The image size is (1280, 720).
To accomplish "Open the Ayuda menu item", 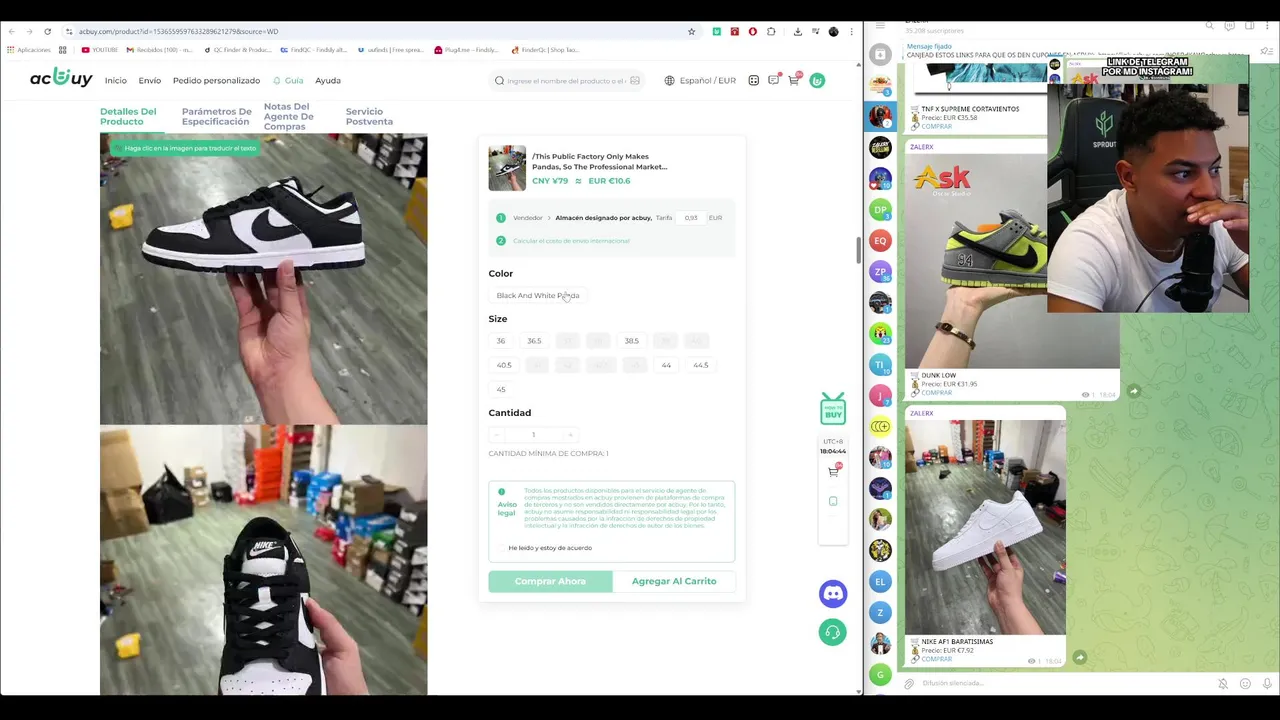I will 328,80.
